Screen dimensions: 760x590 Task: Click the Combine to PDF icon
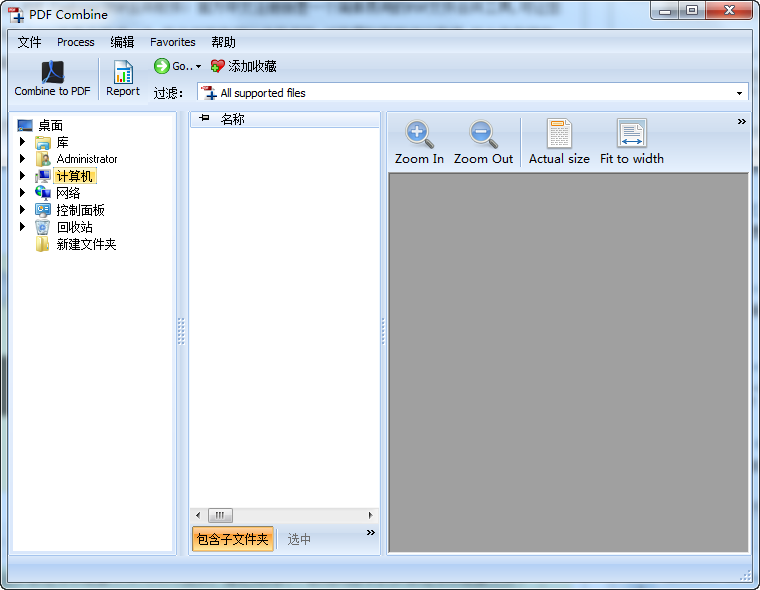coord(52,73)
